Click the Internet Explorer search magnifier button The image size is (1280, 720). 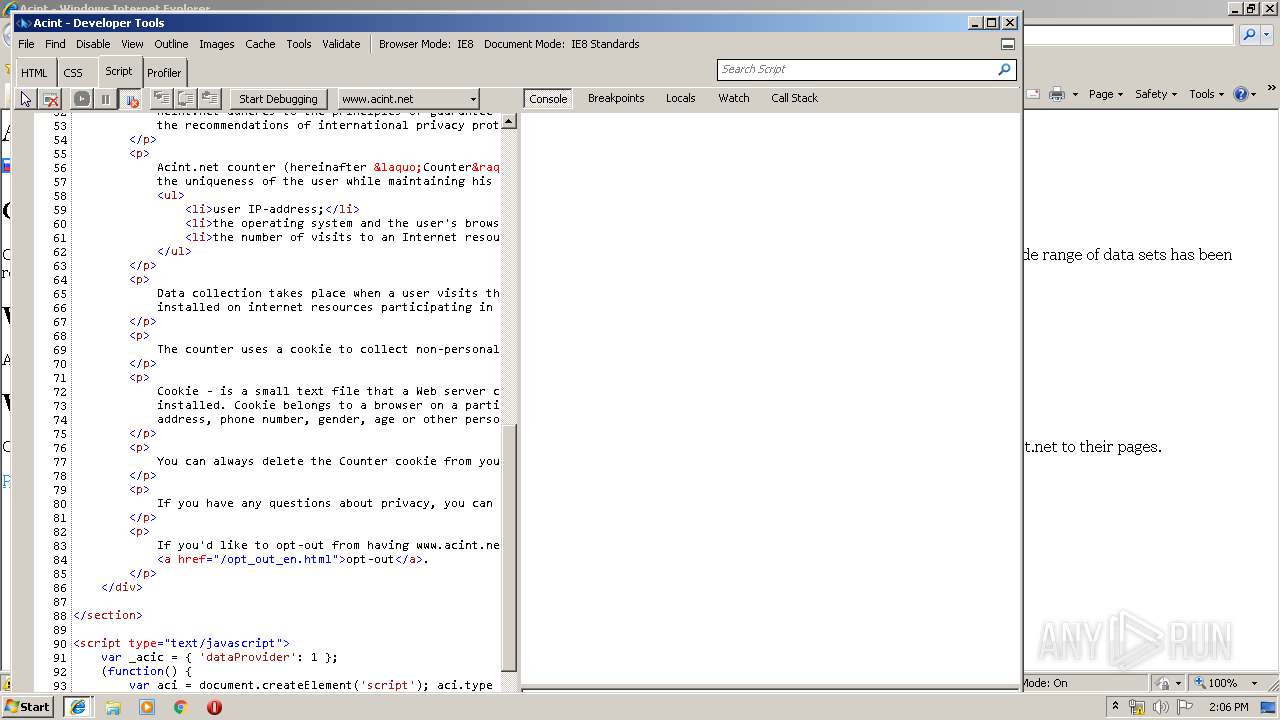(1249, 35)
